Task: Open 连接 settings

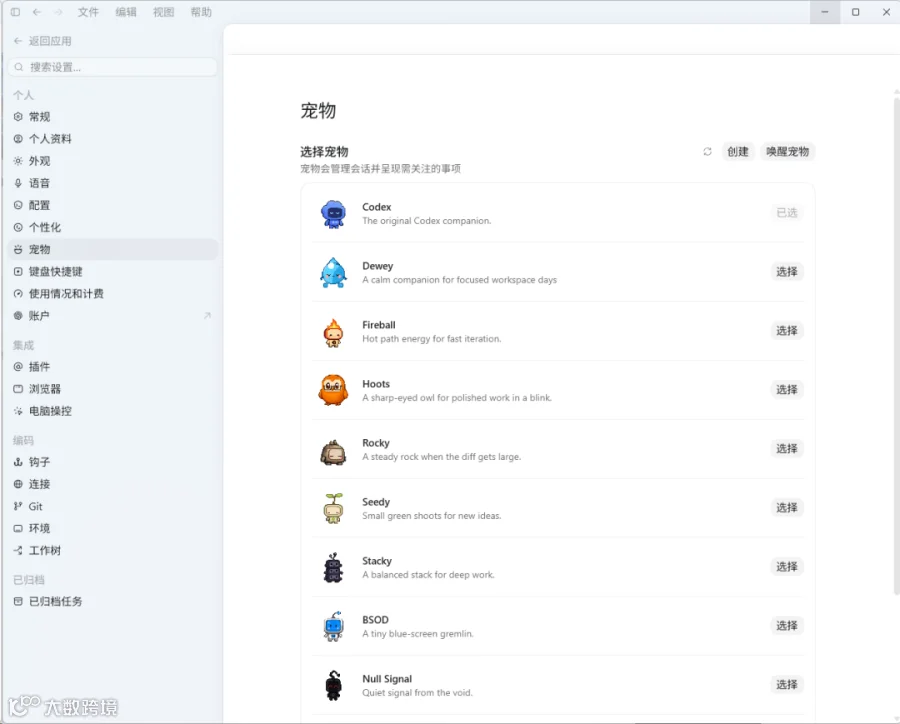Action: click(112, 484)
